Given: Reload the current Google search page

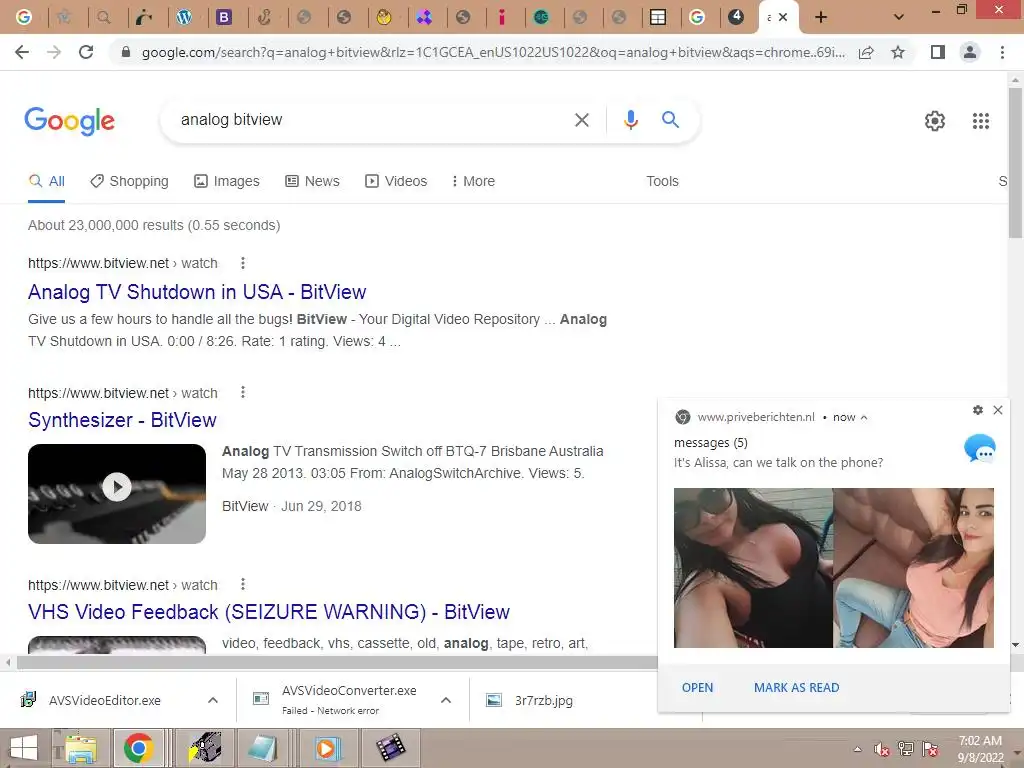Looking at the screenshot, I should [86, 52].
